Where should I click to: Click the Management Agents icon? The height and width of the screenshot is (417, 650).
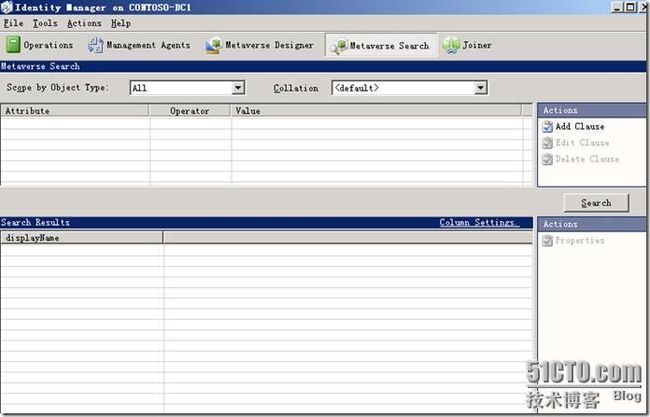pyautogui.click(x=95, y=45)
